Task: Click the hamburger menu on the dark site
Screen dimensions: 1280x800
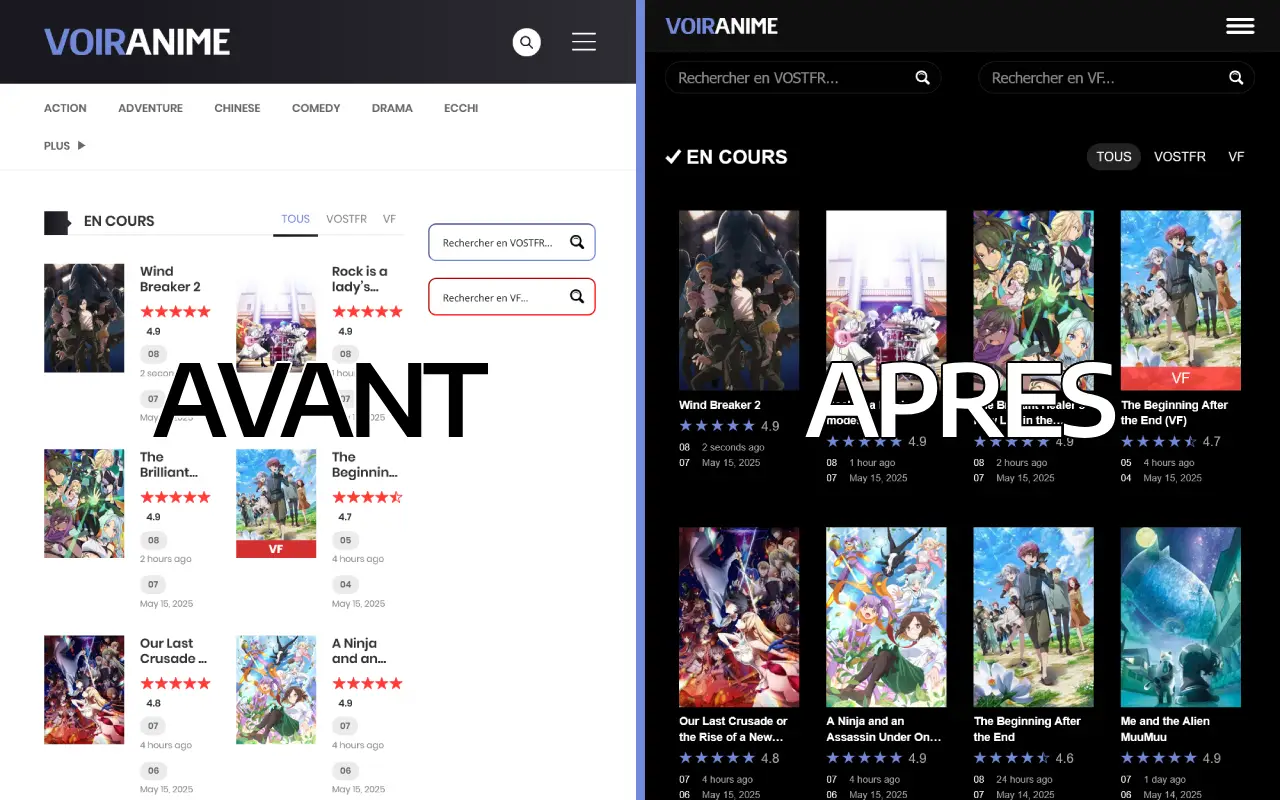Action: [1240, 26]
